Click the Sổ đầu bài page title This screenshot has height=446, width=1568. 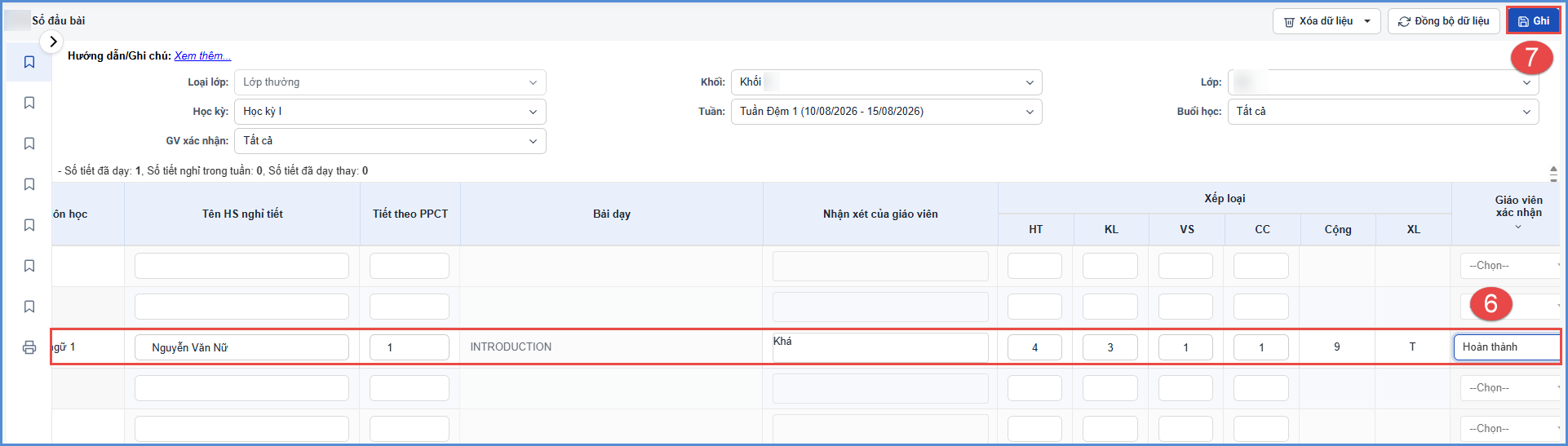tap(59, 21)
